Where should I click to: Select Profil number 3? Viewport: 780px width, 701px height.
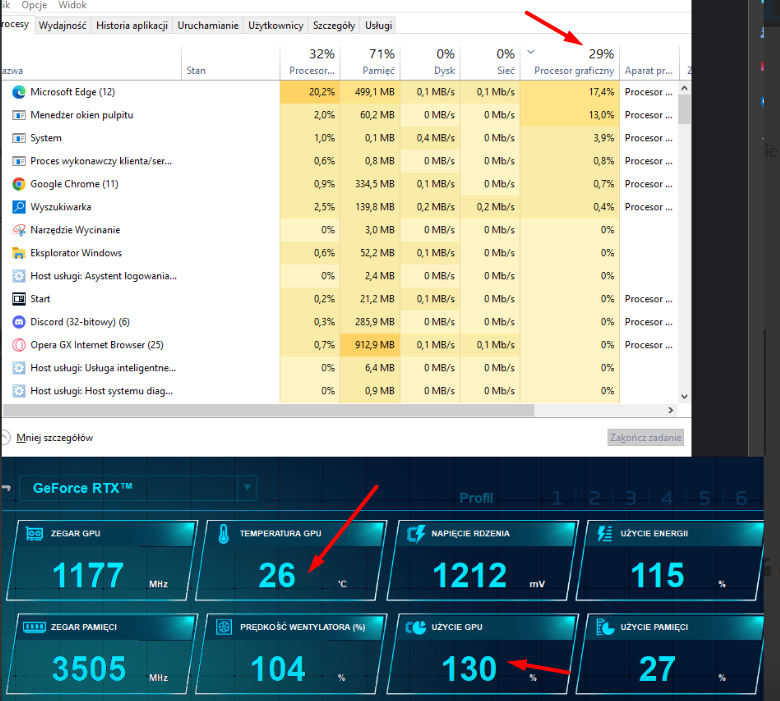[x=631, y=498]
